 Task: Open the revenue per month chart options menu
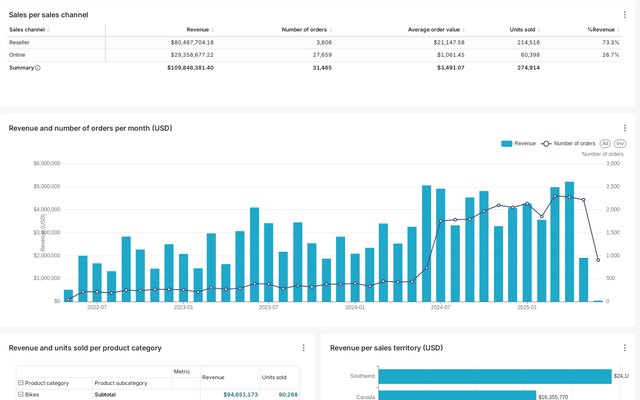coord(624,128)
